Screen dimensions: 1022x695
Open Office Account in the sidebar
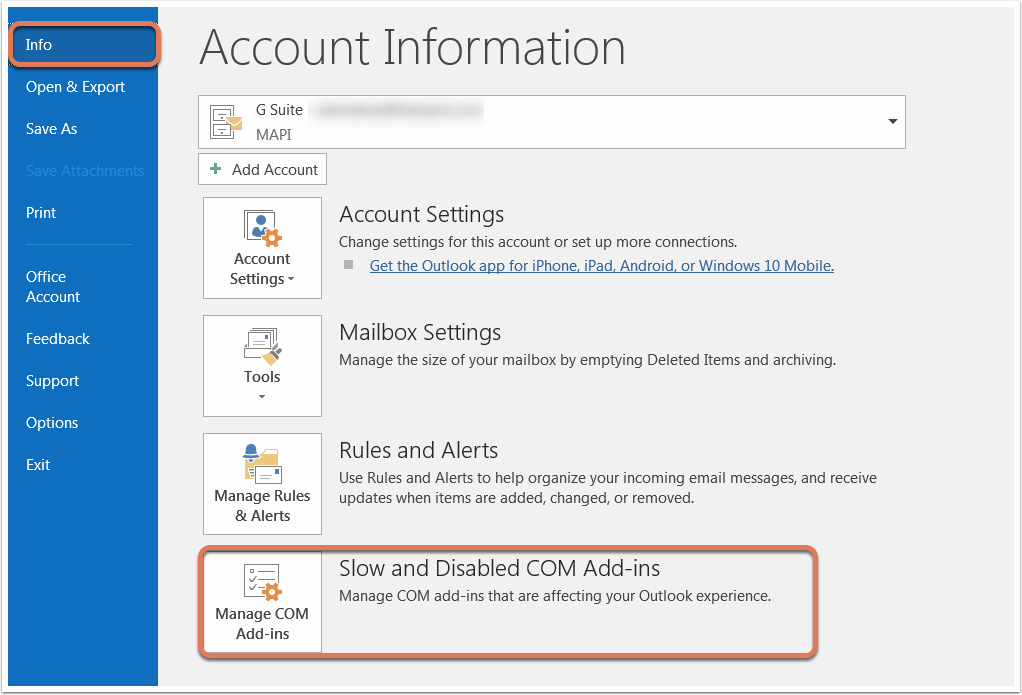(53, 287)
